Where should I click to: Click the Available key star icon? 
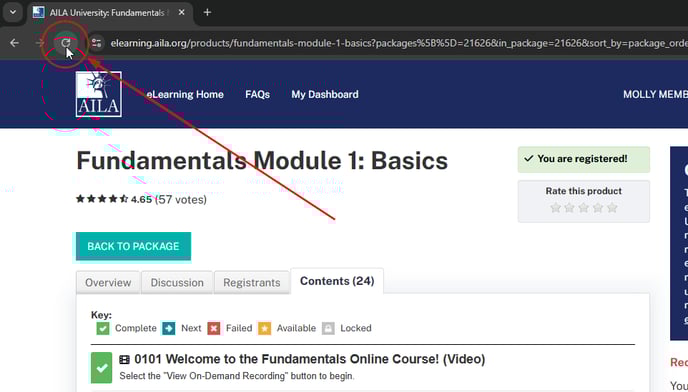coord(265,328)
